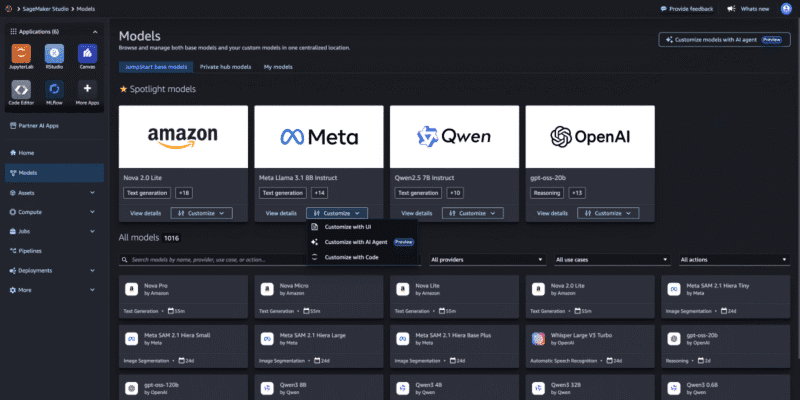Select the Qwen spotlight thumbnail
This screenshot has height=400, width=800.
point(454,137)
